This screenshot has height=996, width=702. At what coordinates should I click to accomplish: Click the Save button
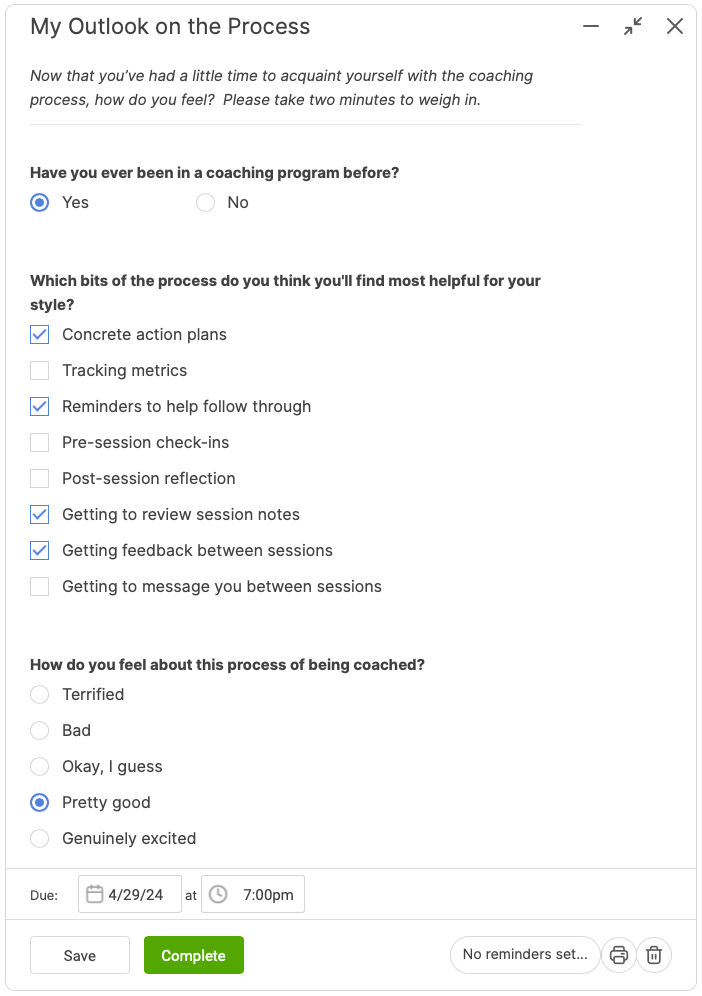coord(80,955)
